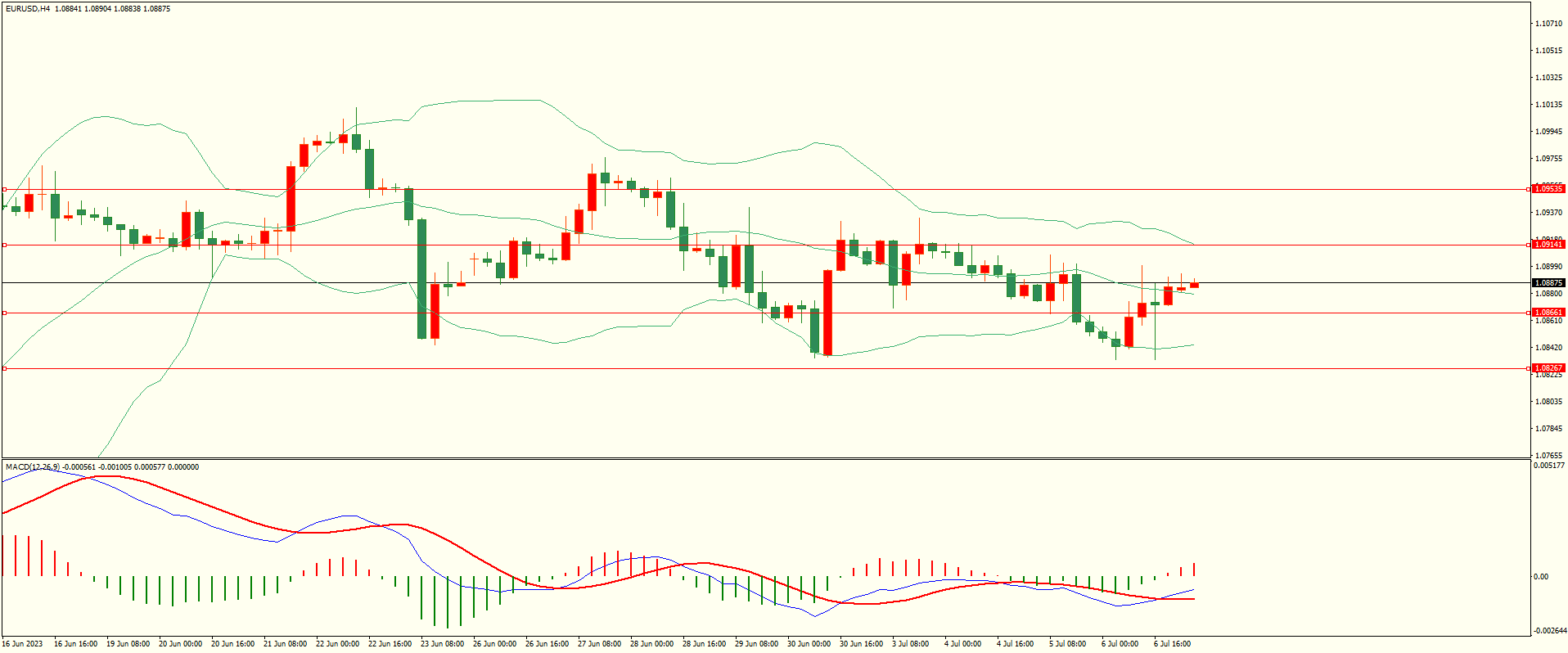Viewport: 1568px width, 653px height.
Task: Click the 1.07655 price axis label
Action: (1548, 456)
